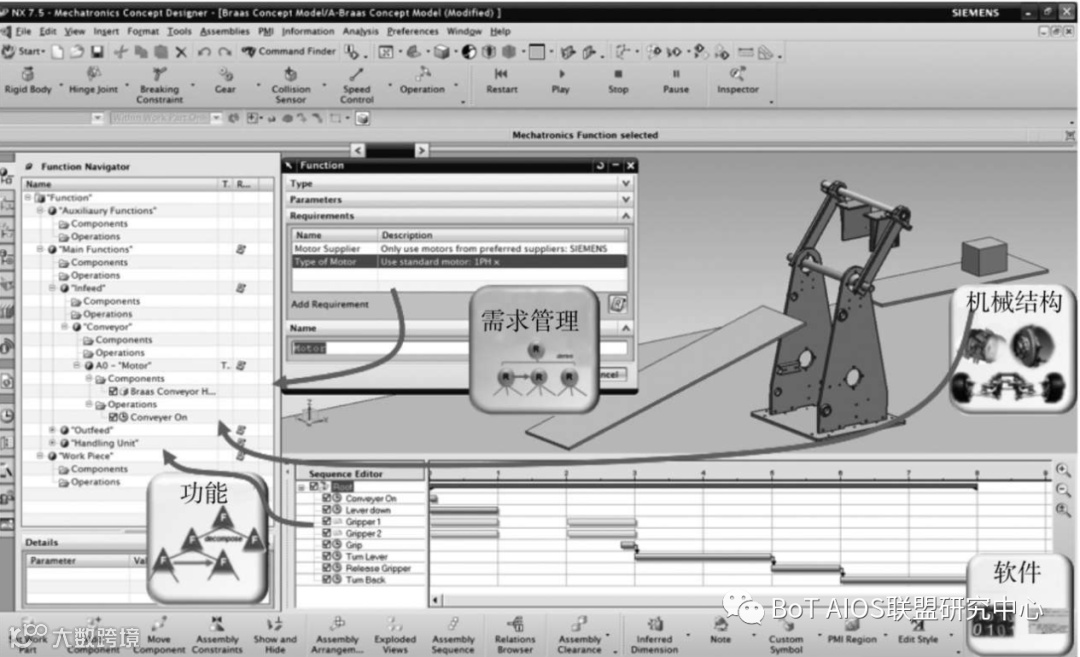Toggle the Grip operation checkbox

tap(326, 545)
